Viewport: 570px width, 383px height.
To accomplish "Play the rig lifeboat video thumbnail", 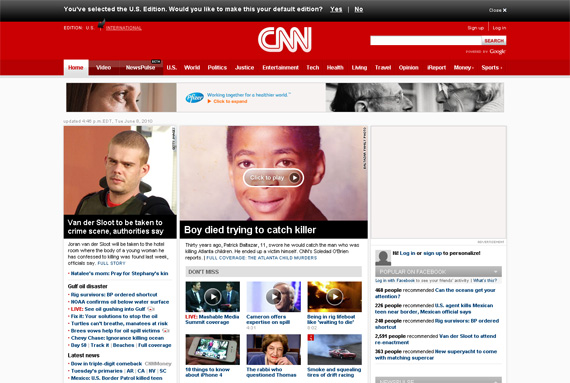I will click(x=334, y=297).
